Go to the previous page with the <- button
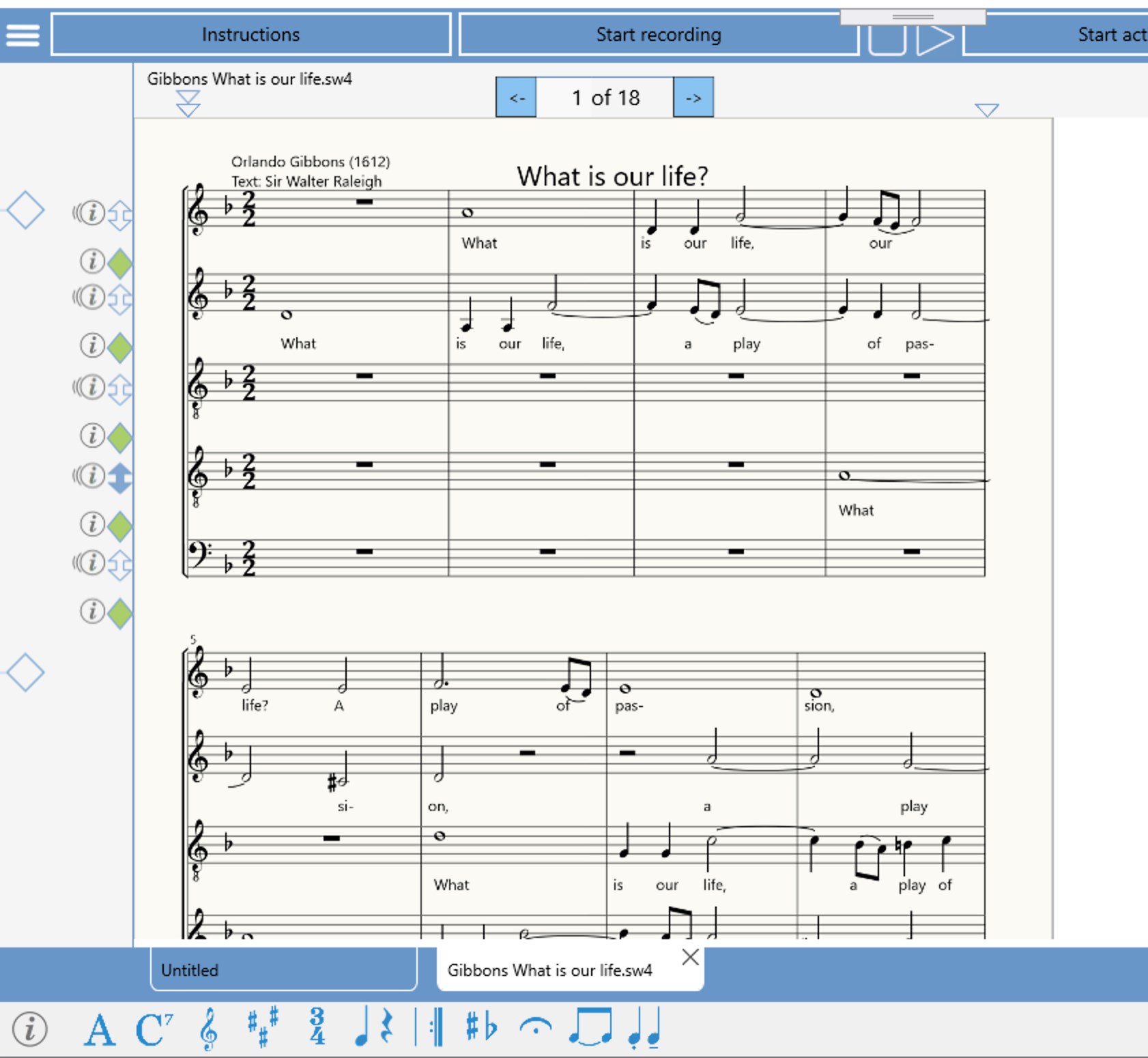Screen dimensions: 1148x1058 [517, 98]
